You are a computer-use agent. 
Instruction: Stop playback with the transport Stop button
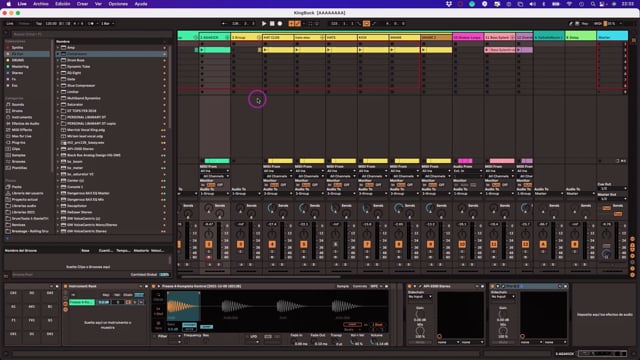point(272,24)
